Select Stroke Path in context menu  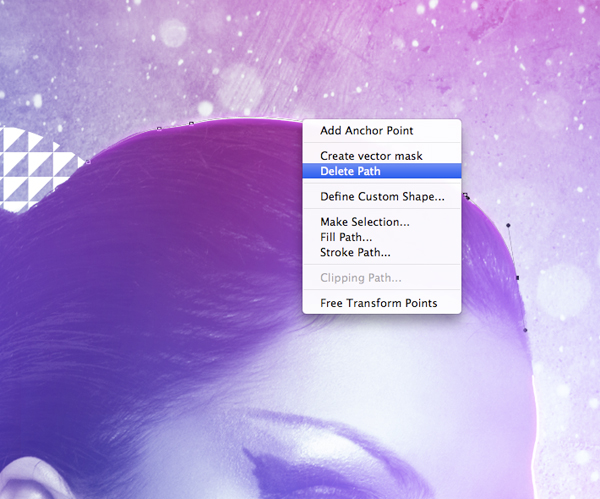[x=355, y=253]
